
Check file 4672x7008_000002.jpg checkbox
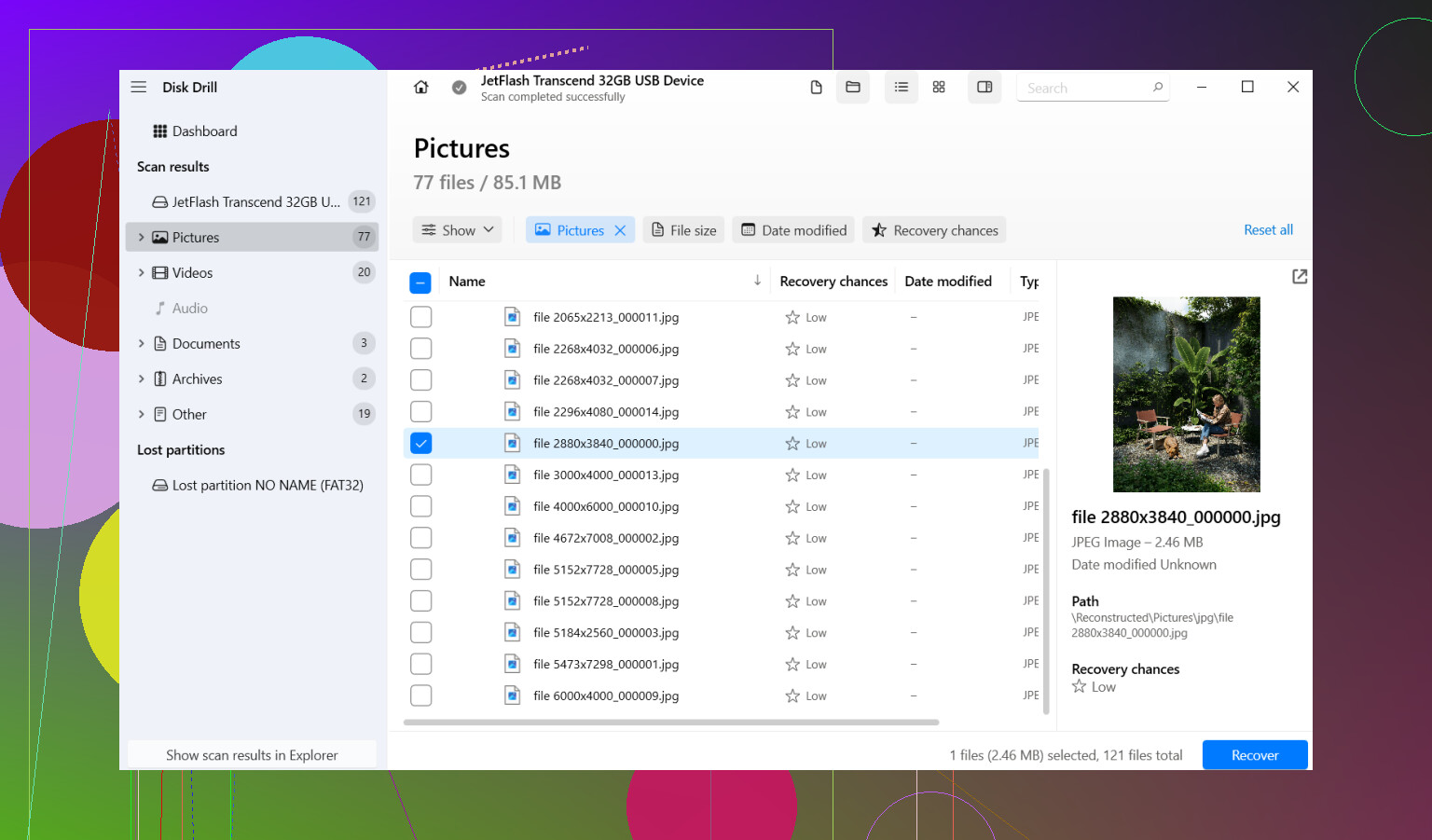coord(421,538)
